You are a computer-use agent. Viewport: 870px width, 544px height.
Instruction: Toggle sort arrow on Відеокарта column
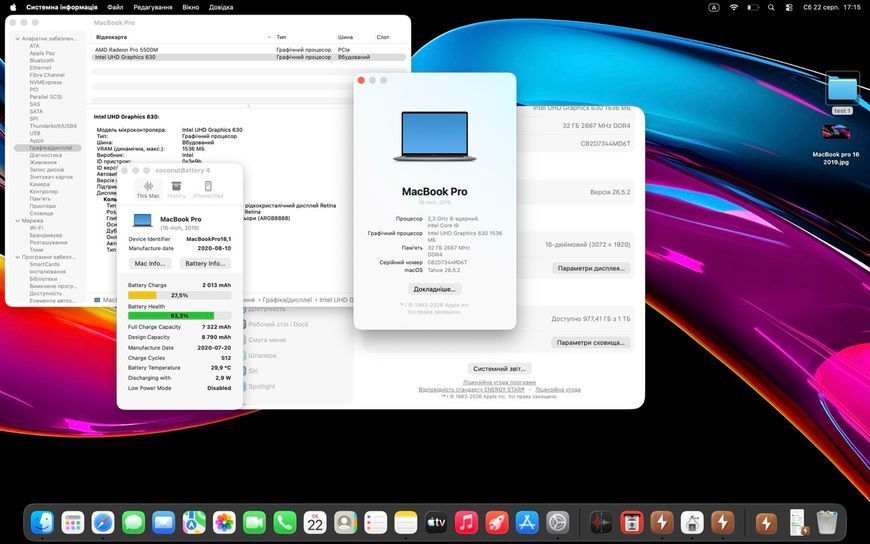click(269, 37)
